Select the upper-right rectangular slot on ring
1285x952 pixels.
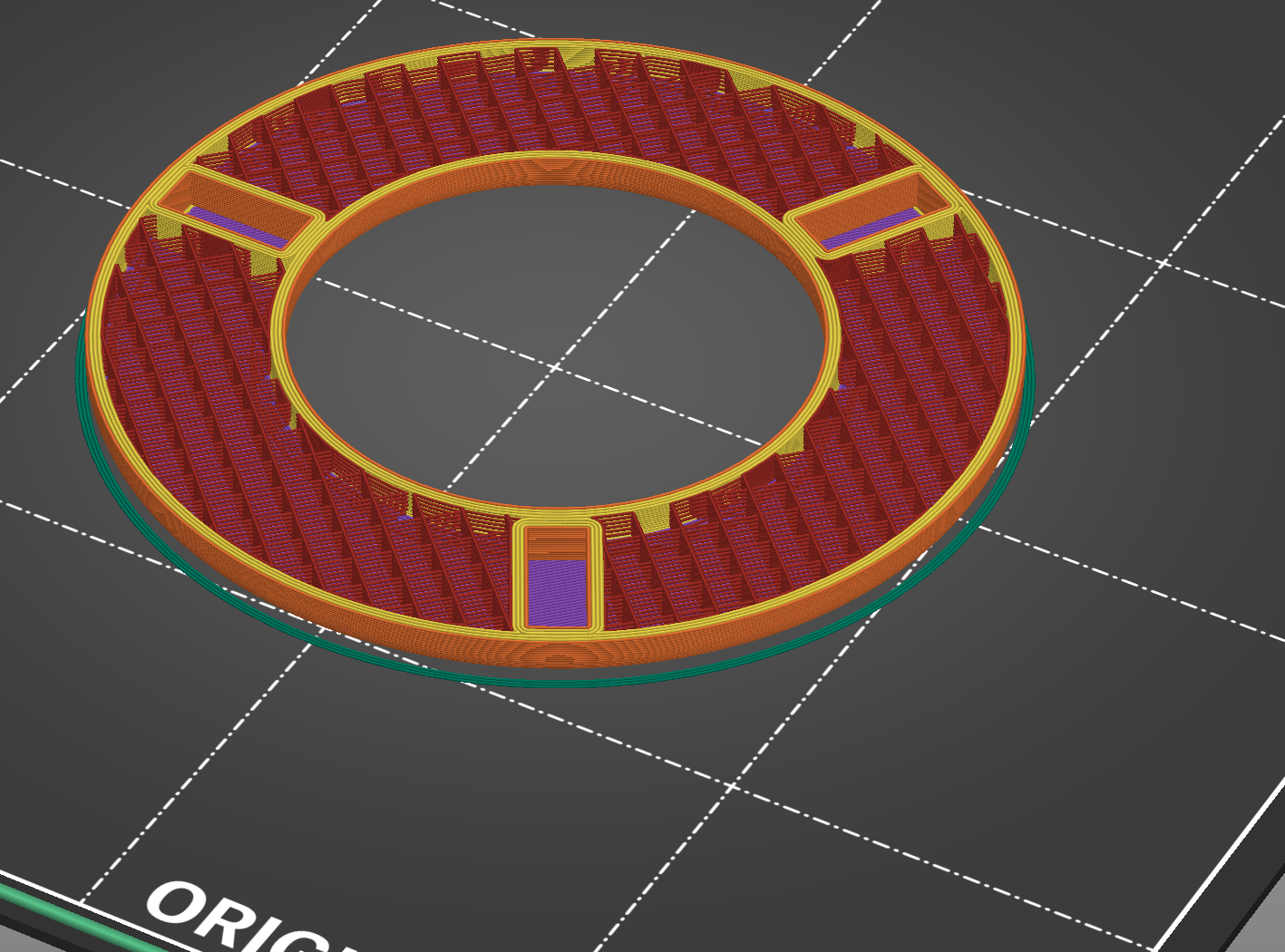874,214
